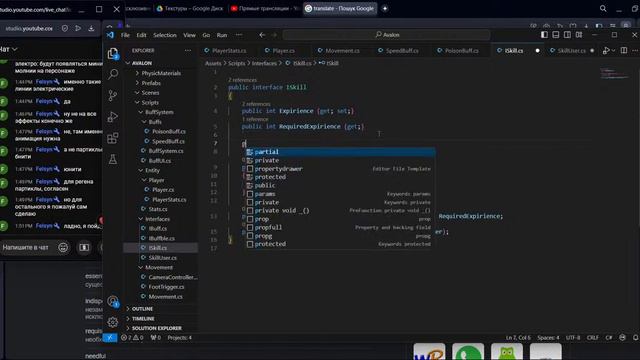Expand the TIMELINE section
Viewport: 640px width, 360px height.
click(143, 318)
